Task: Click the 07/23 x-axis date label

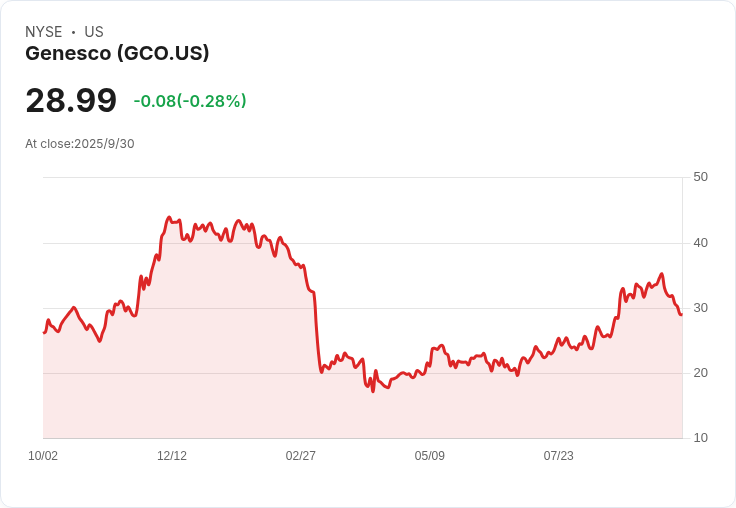Action: point(558,456)
